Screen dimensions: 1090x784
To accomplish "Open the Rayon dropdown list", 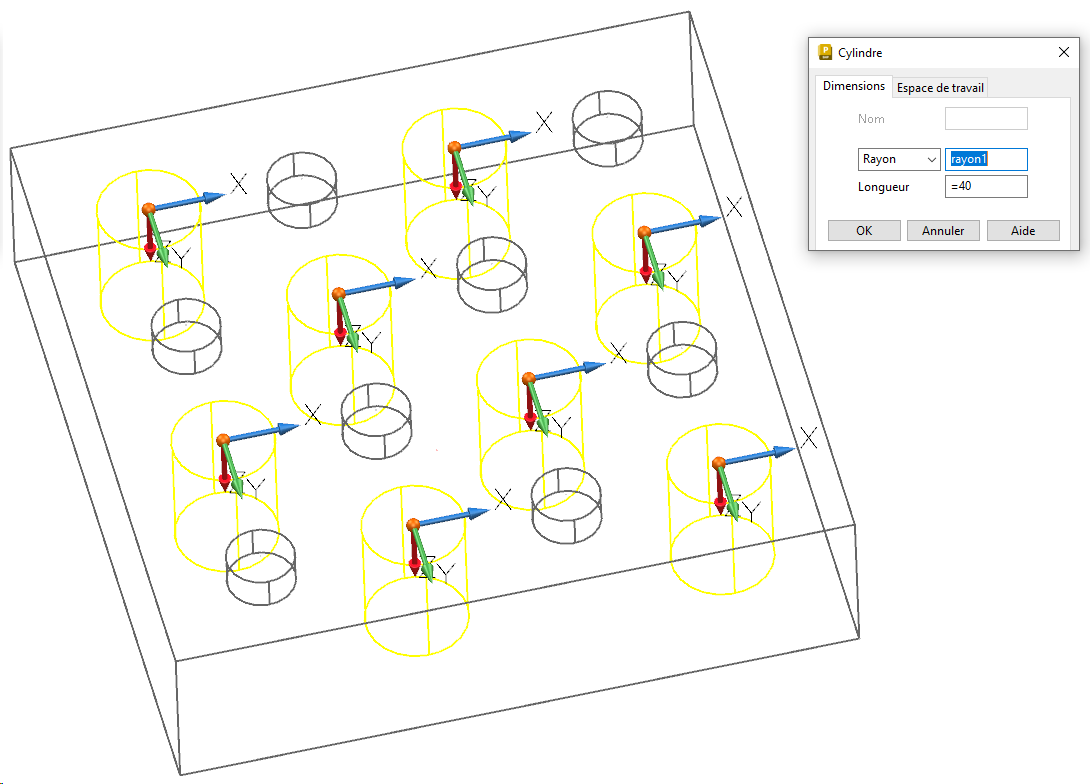I will 899,159.
